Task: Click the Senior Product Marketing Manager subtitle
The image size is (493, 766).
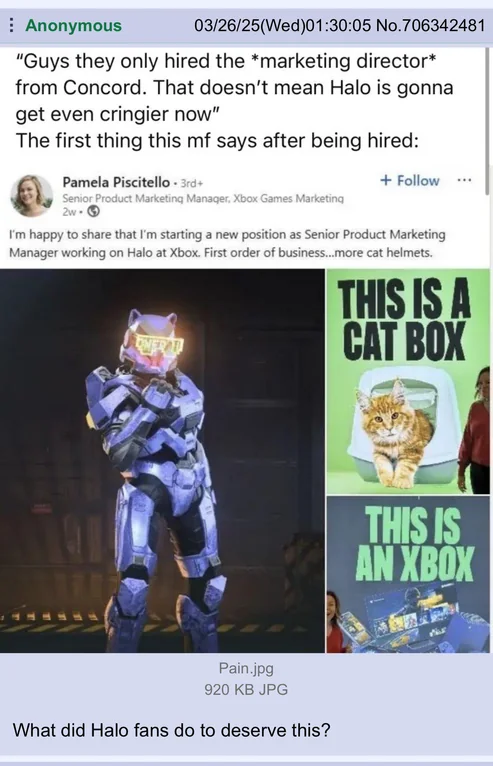Action: tap(203, 198)
